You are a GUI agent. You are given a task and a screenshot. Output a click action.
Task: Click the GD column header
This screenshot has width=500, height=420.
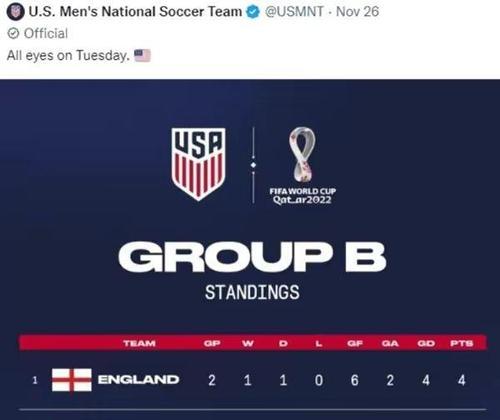(x=426, y=343)
